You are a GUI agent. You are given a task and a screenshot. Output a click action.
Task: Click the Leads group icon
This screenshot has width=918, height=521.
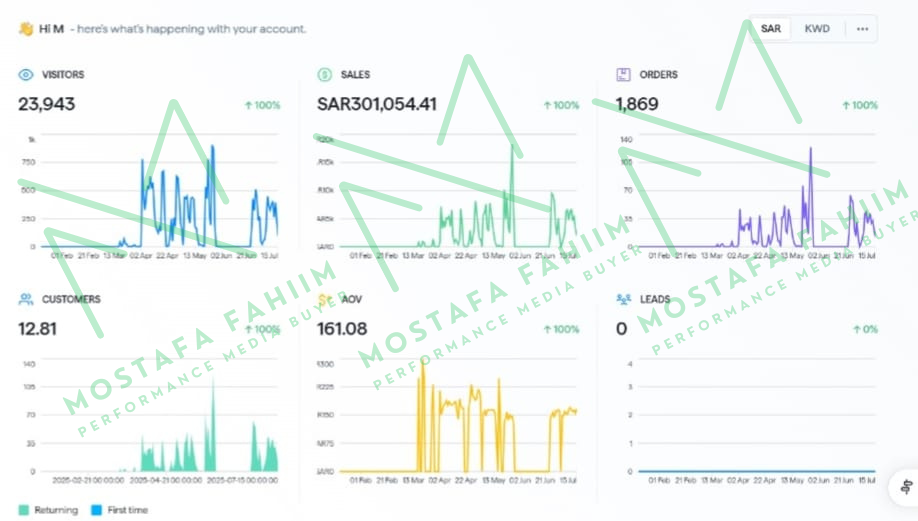(623, 299)
